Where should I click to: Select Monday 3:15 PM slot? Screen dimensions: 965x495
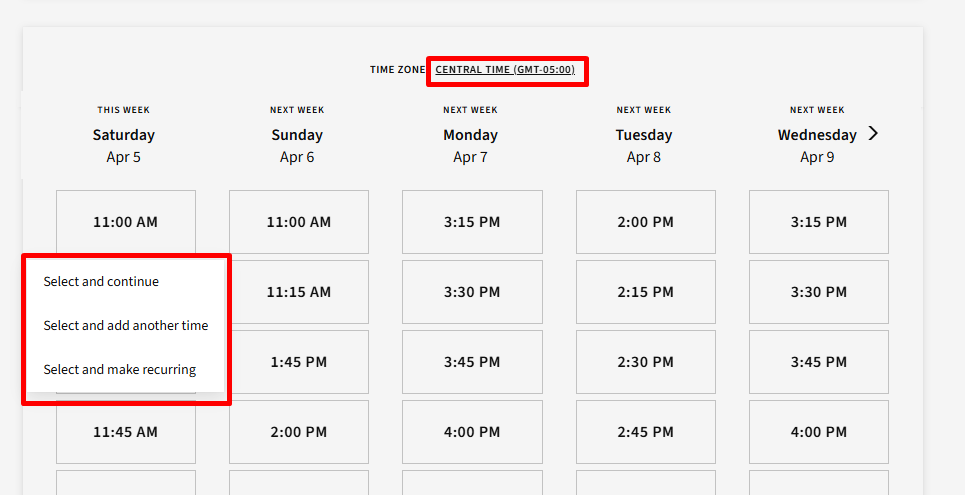[472, 222]
